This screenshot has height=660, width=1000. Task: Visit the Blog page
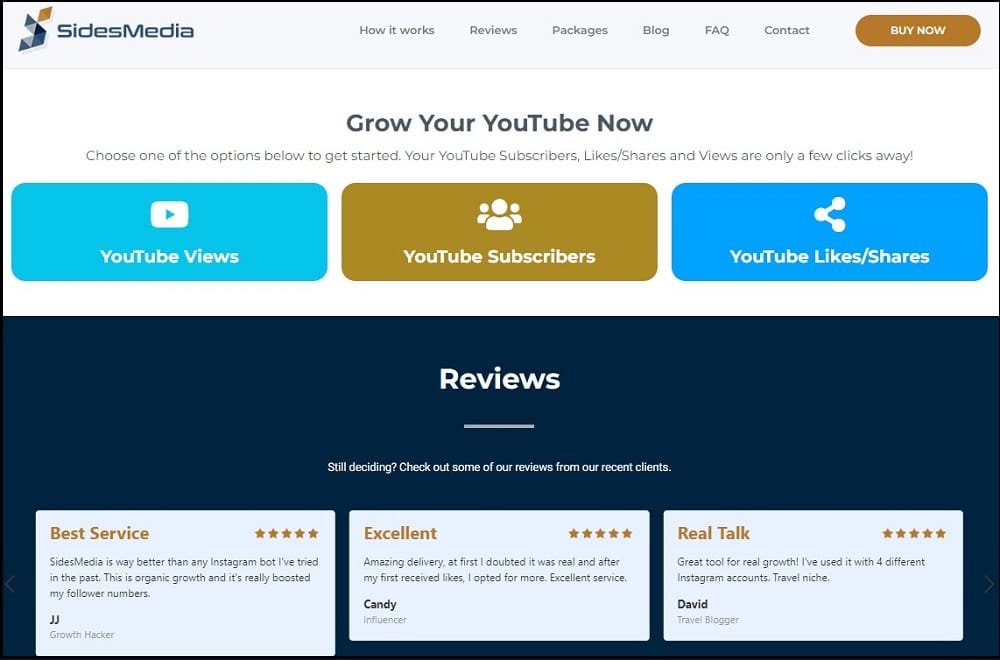tap(656, 30)
